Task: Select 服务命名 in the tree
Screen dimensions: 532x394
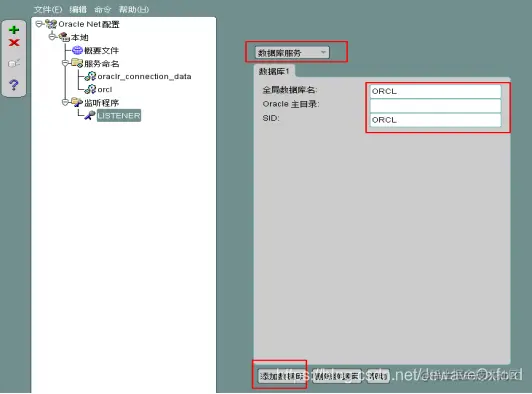Action: click(101, 63)
